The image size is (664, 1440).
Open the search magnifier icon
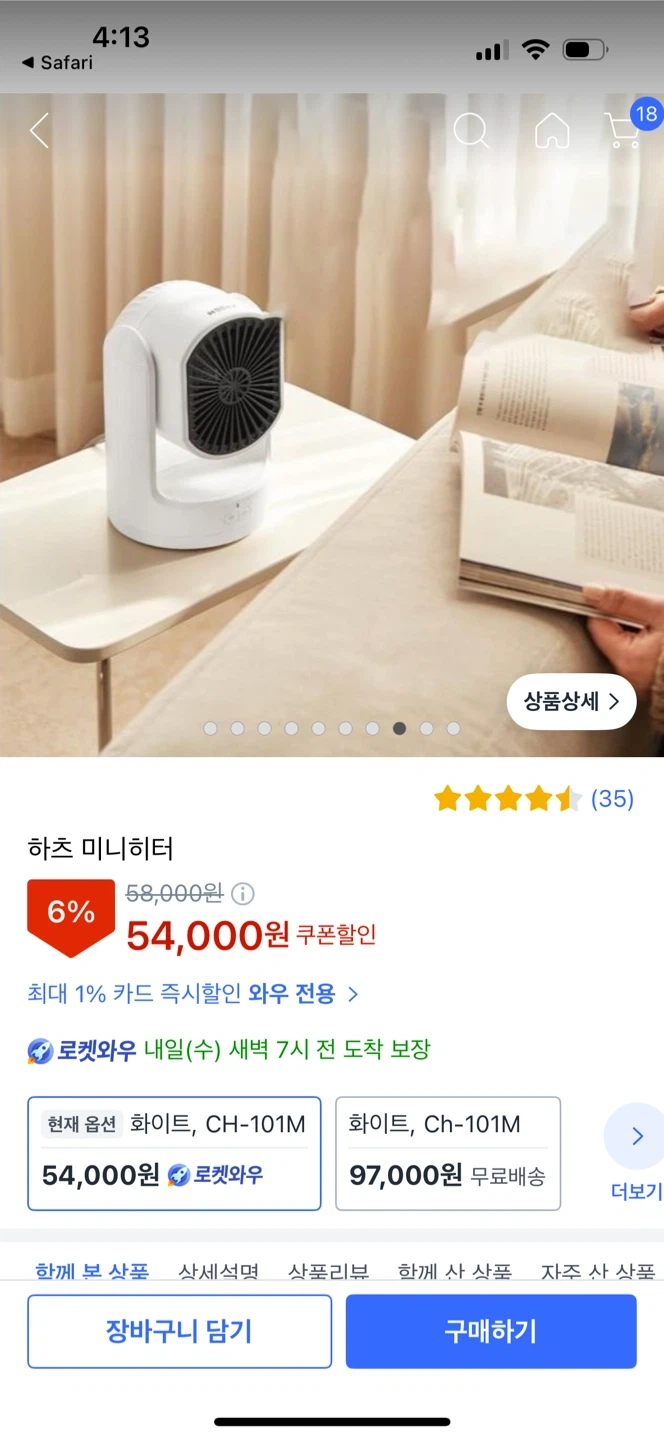coord(471,130)
